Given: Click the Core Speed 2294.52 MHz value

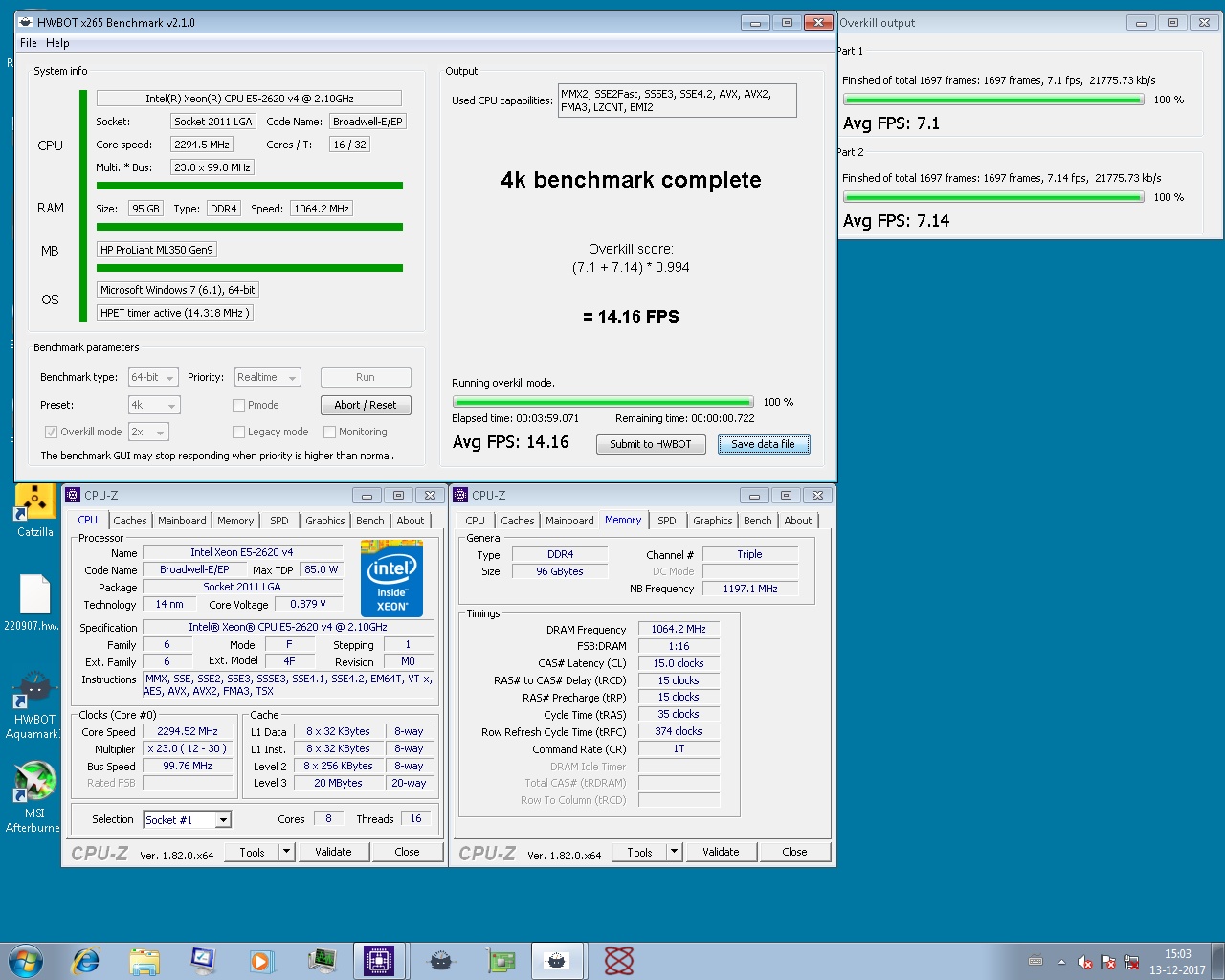Looking at the screenshot, I should (188, 731).
